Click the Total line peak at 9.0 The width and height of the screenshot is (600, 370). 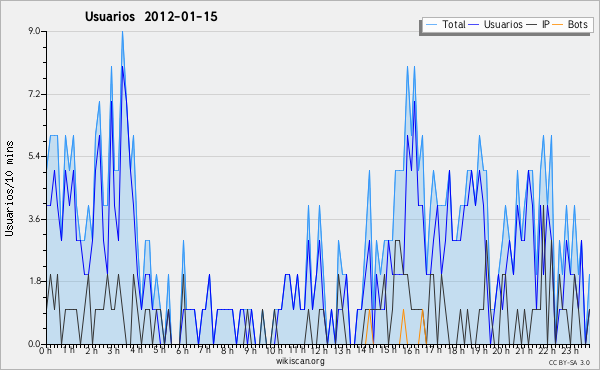pos(122,32)
